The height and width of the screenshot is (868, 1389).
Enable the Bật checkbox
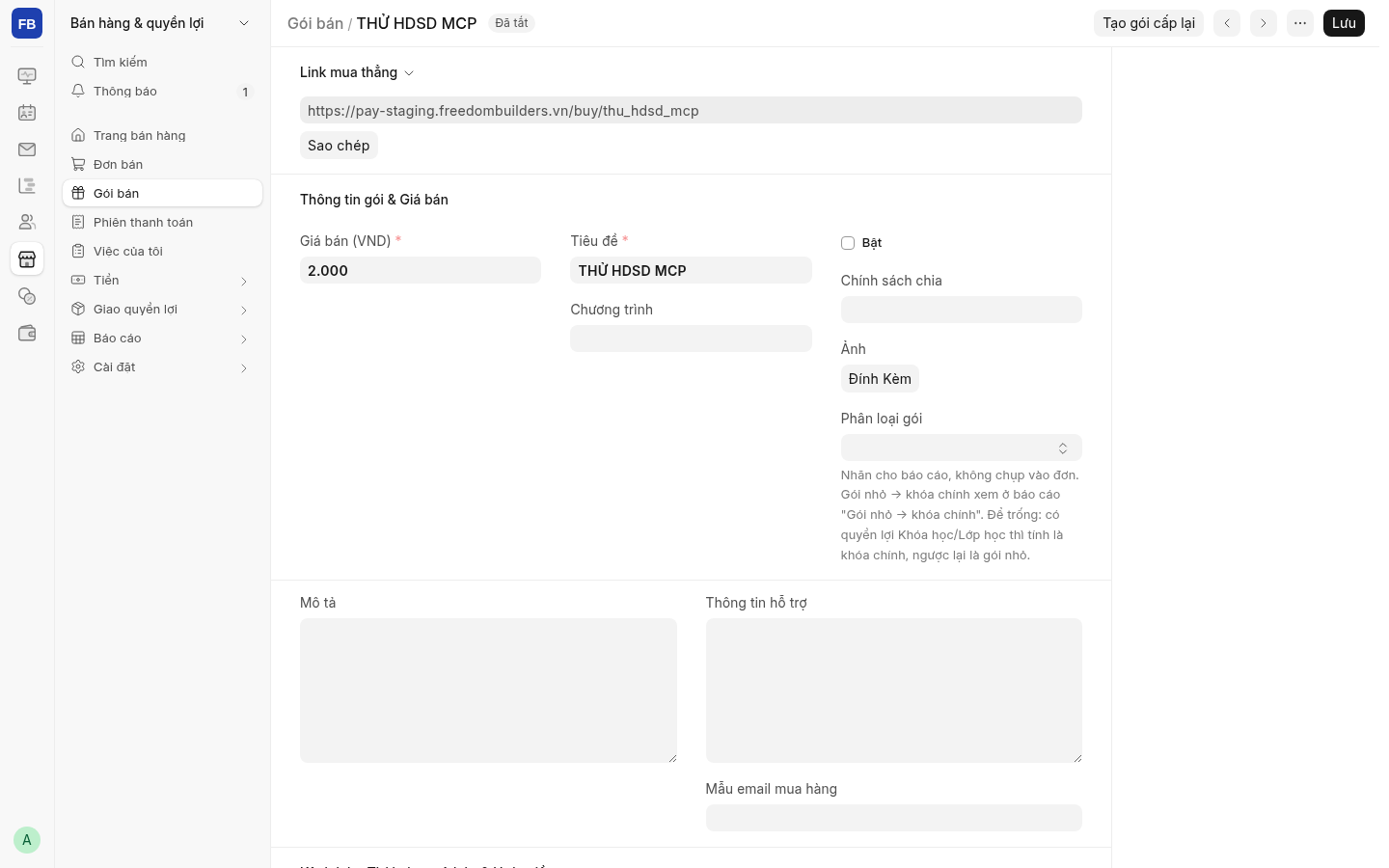(x=848, y=243)
